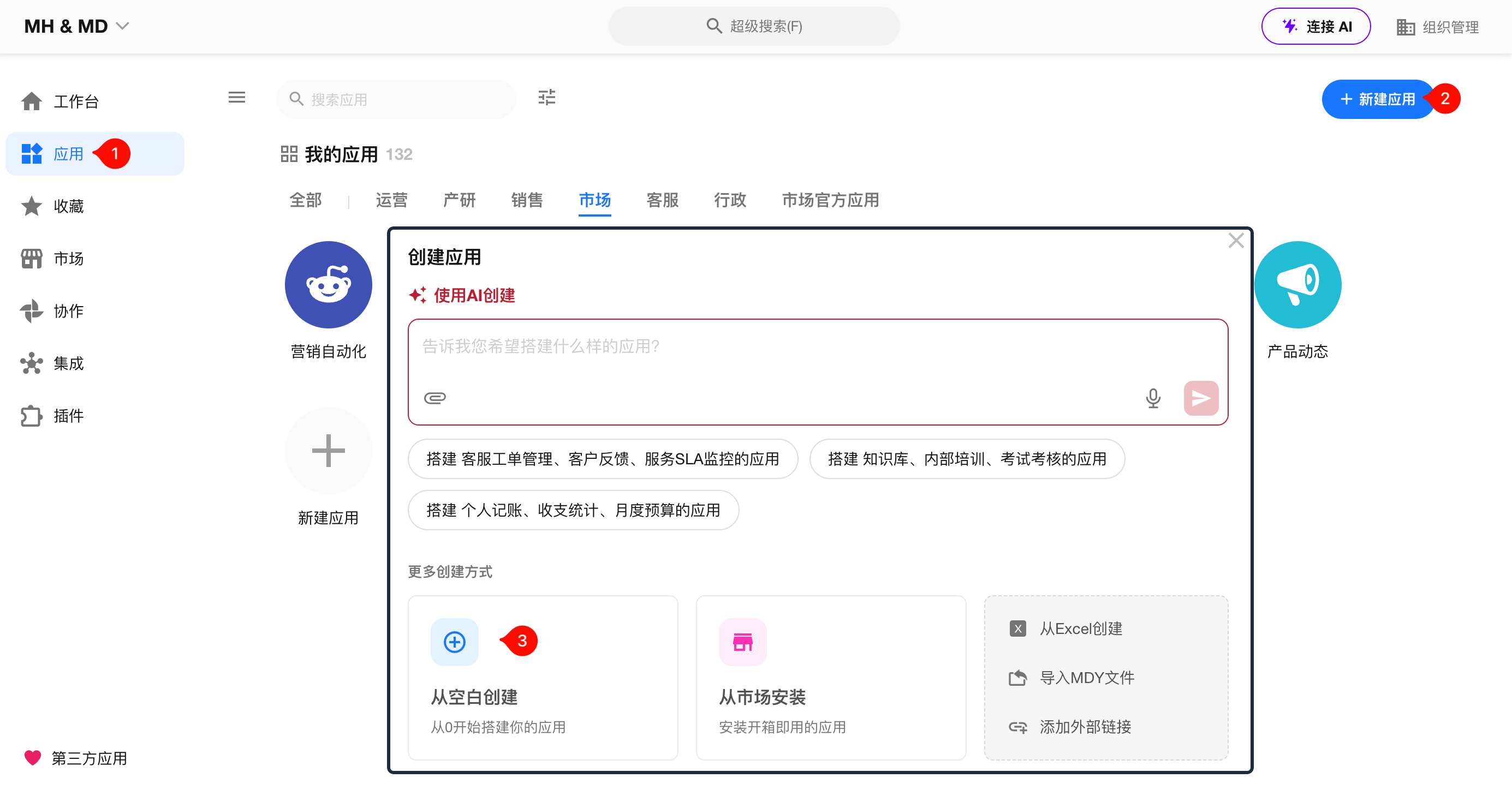Click the 产品动态 megaphone app icon
The width and height of the screenshot is (1512, 802).
click(x=1298, y=285)
